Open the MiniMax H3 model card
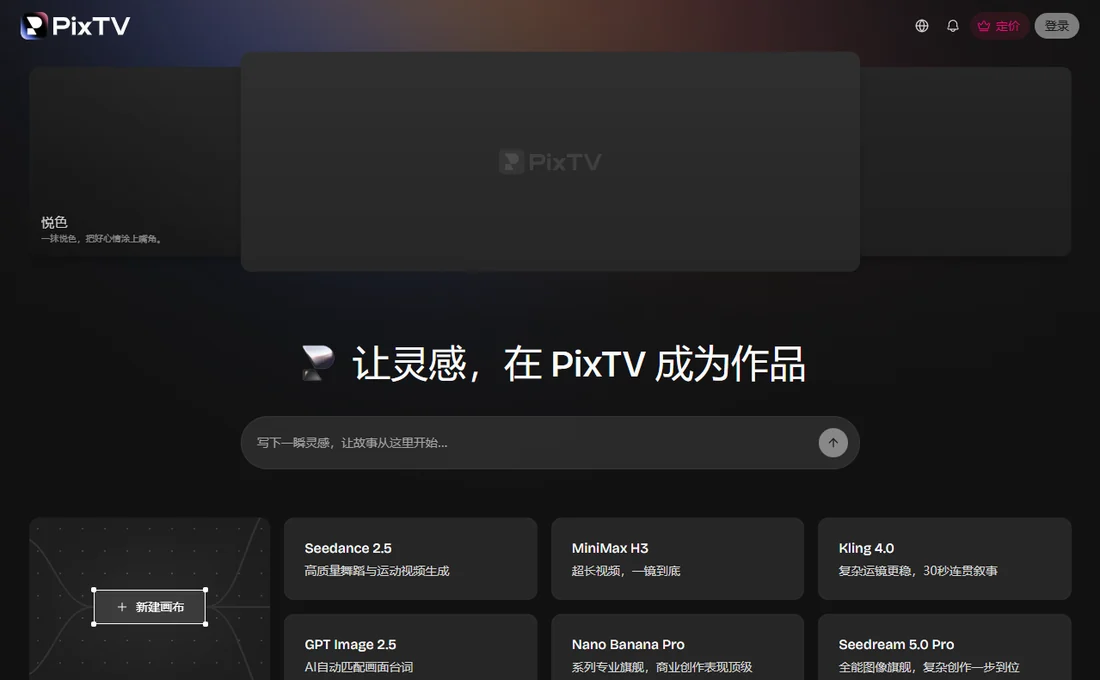 [x=677, y=559]
